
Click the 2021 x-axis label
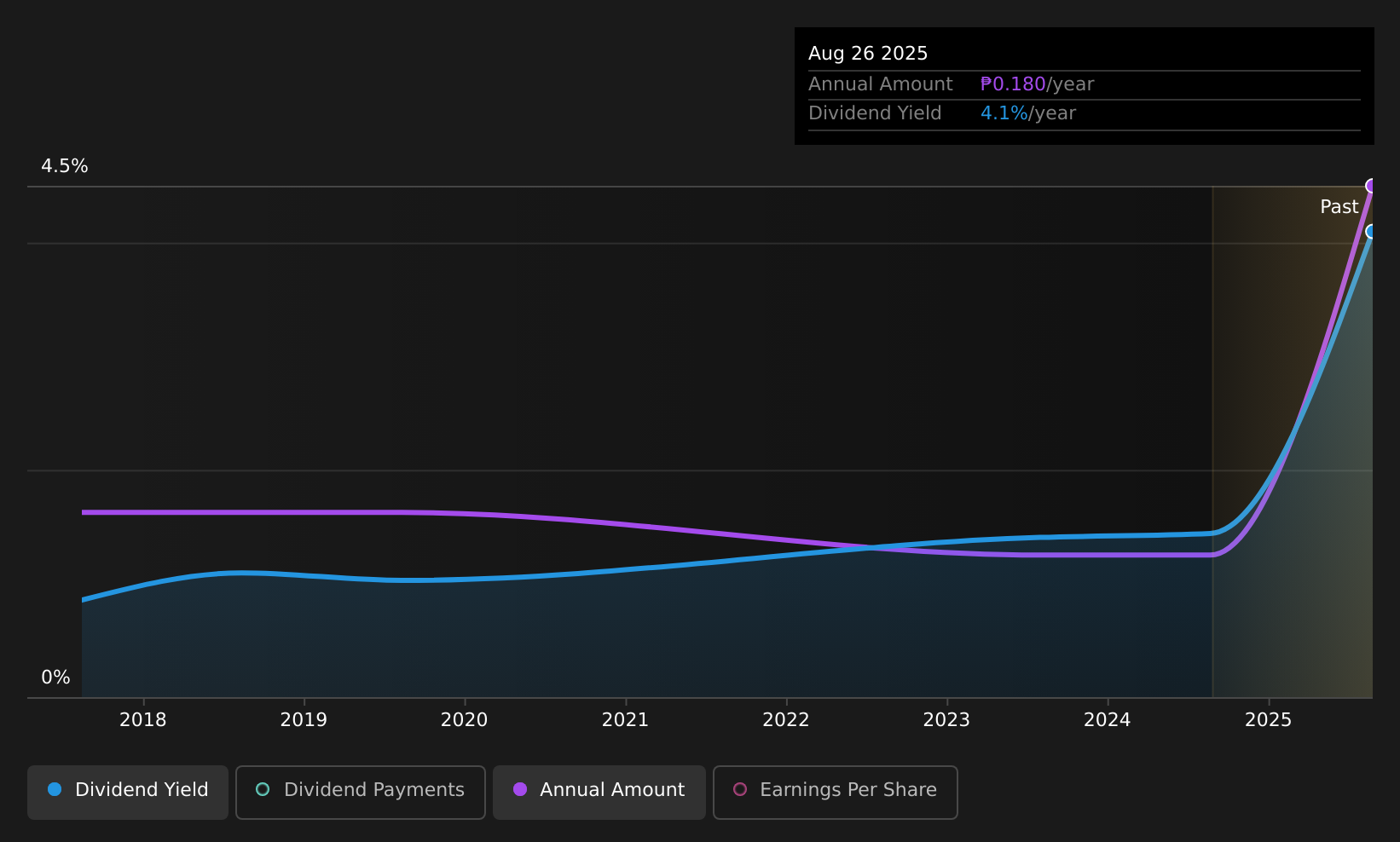pos(625,720)
